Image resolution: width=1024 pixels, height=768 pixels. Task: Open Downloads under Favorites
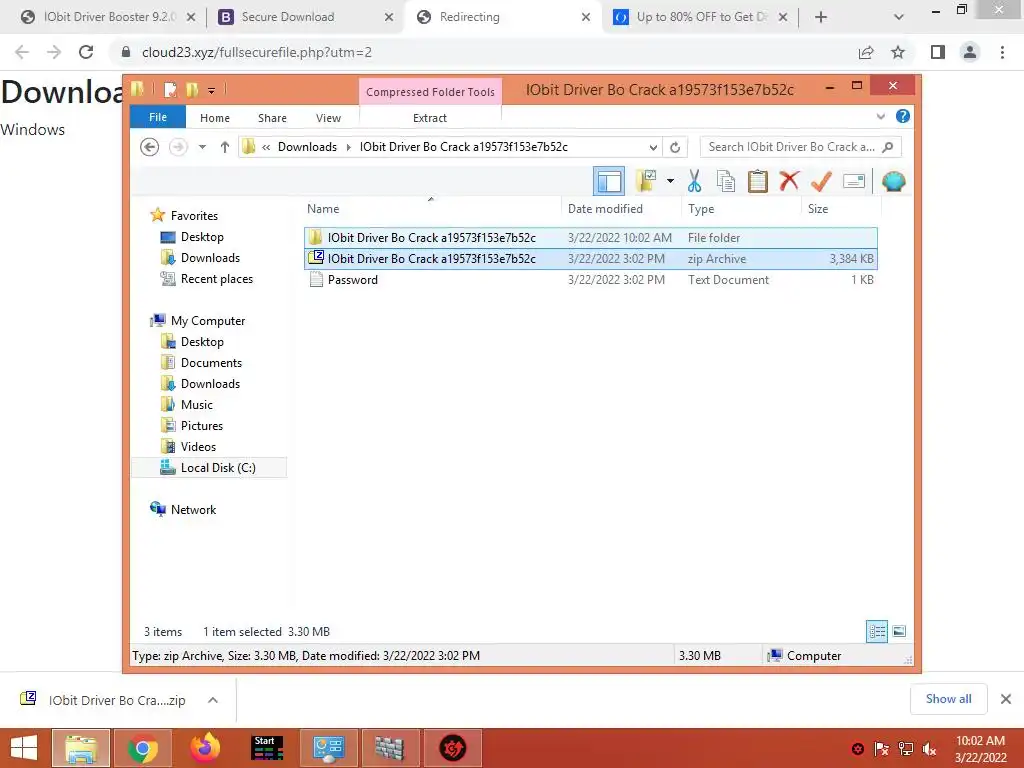click(210, 257)
